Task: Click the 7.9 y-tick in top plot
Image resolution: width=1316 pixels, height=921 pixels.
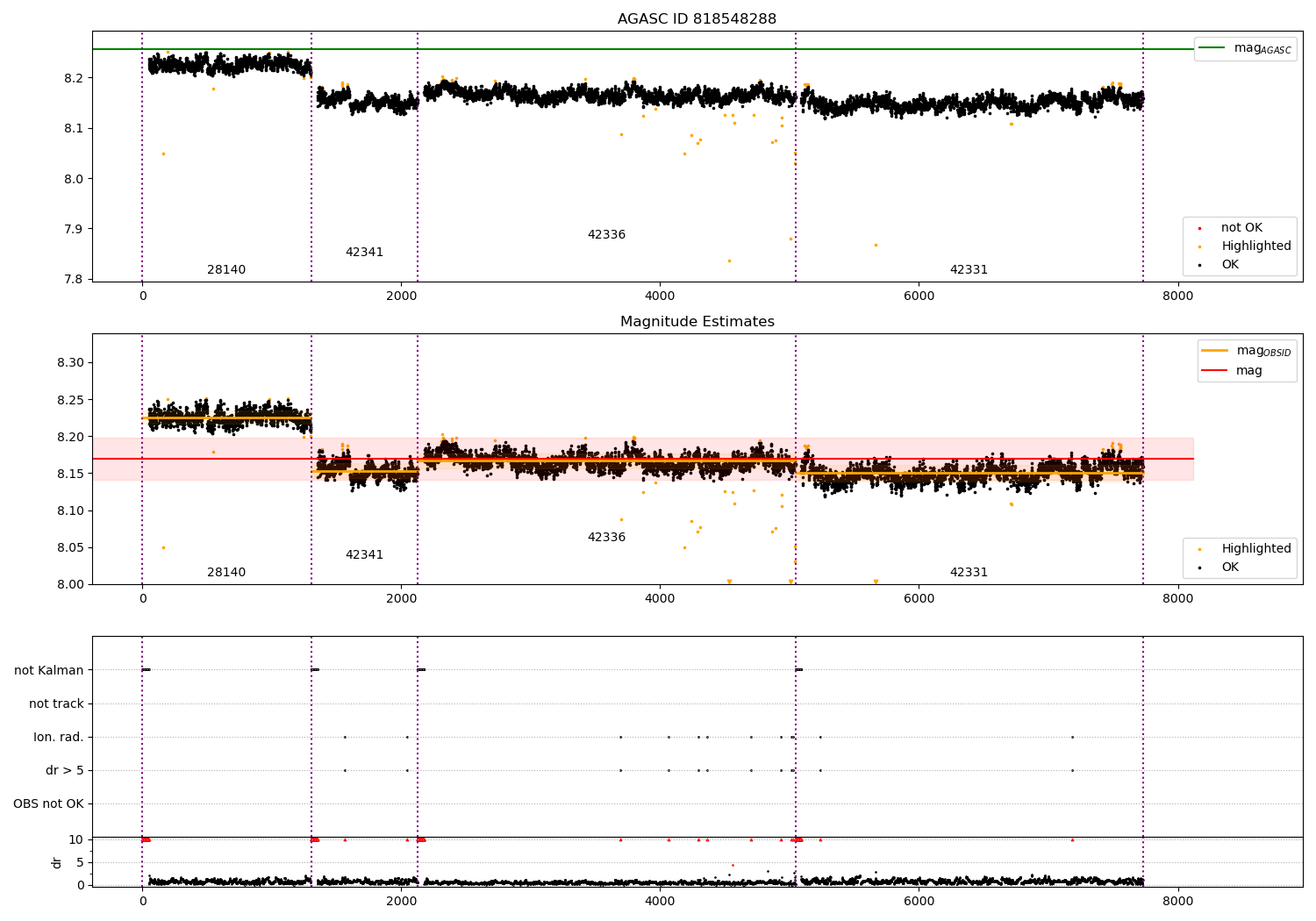Action: pos(73,230)
